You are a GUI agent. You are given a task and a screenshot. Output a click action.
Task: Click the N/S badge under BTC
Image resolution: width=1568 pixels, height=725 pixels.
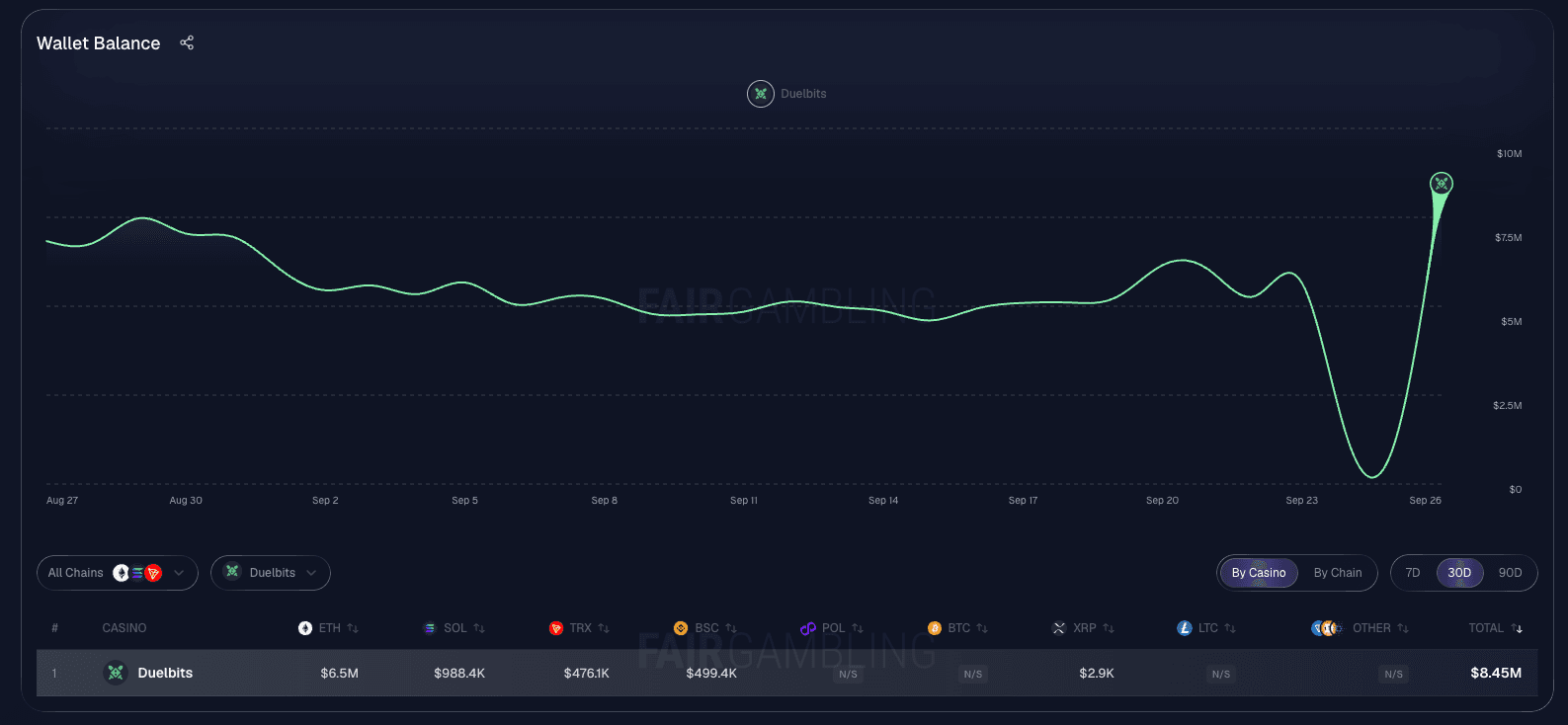coord(973,675)
